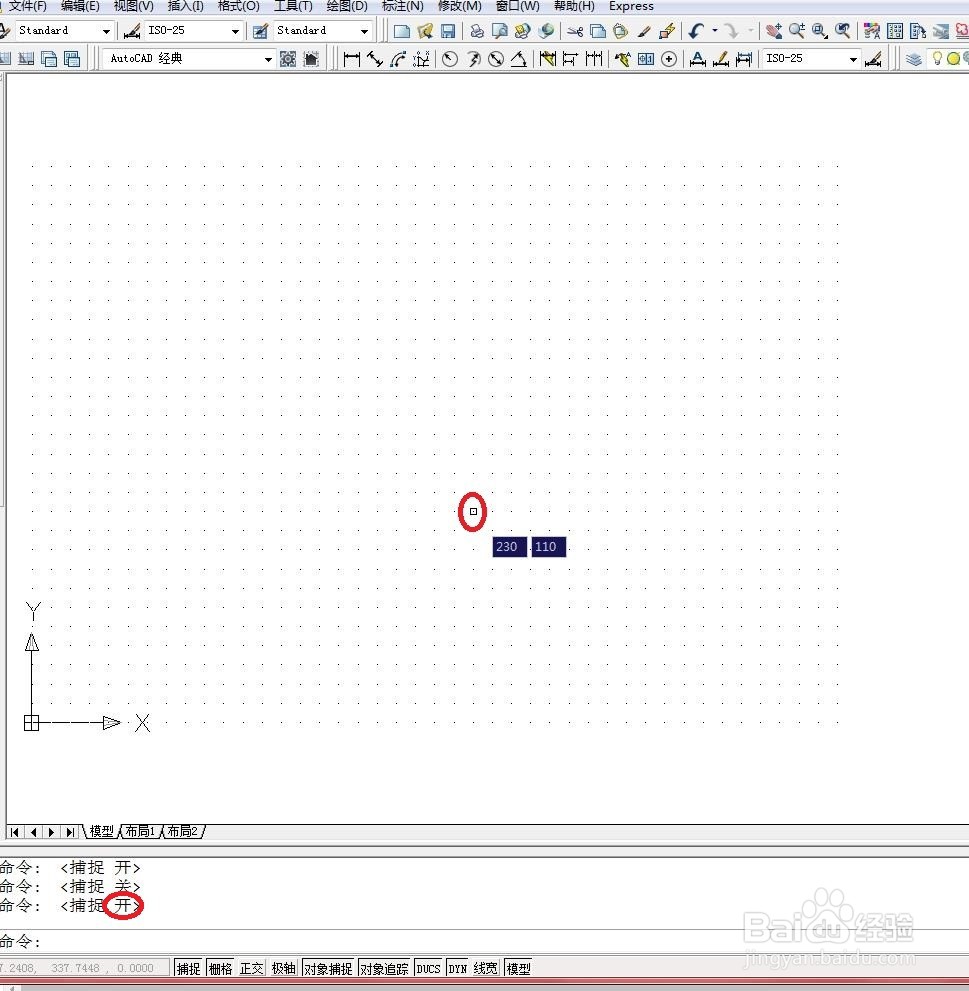Click the coordinates readout in the status bar
This screenshot has width=969, height=991.
pyautogui.click(x=83, y=968)
